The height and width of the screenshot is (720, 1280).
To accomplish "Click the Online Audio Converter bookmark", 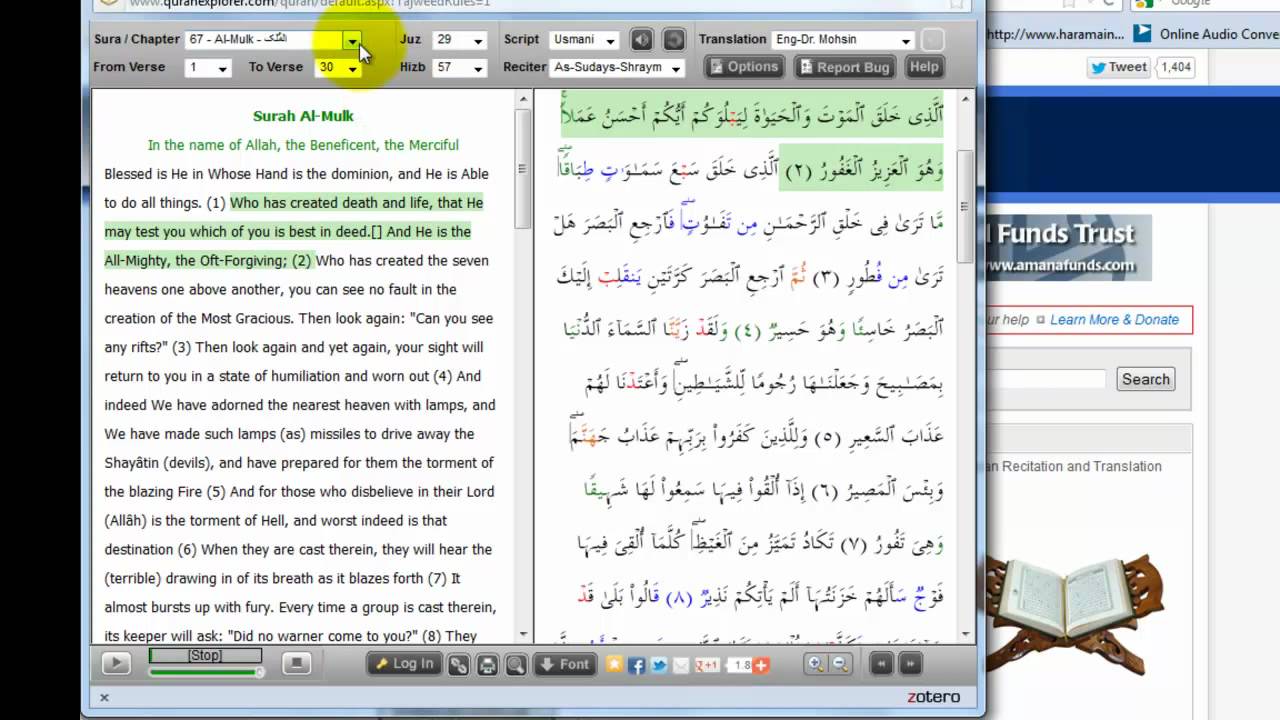I will (1206, 34).
